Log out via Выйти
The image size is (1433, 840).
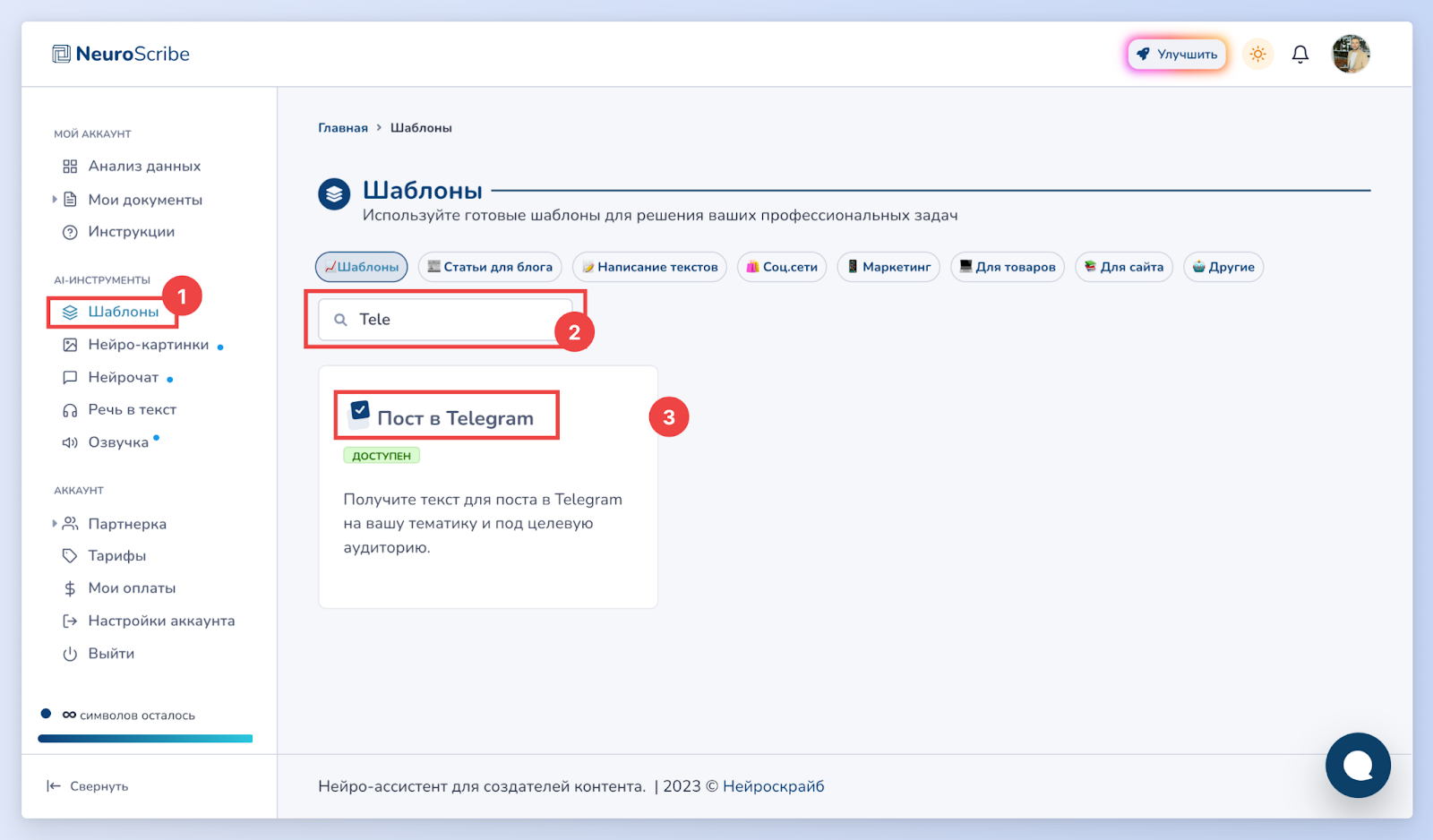click(x=111, y=654)
